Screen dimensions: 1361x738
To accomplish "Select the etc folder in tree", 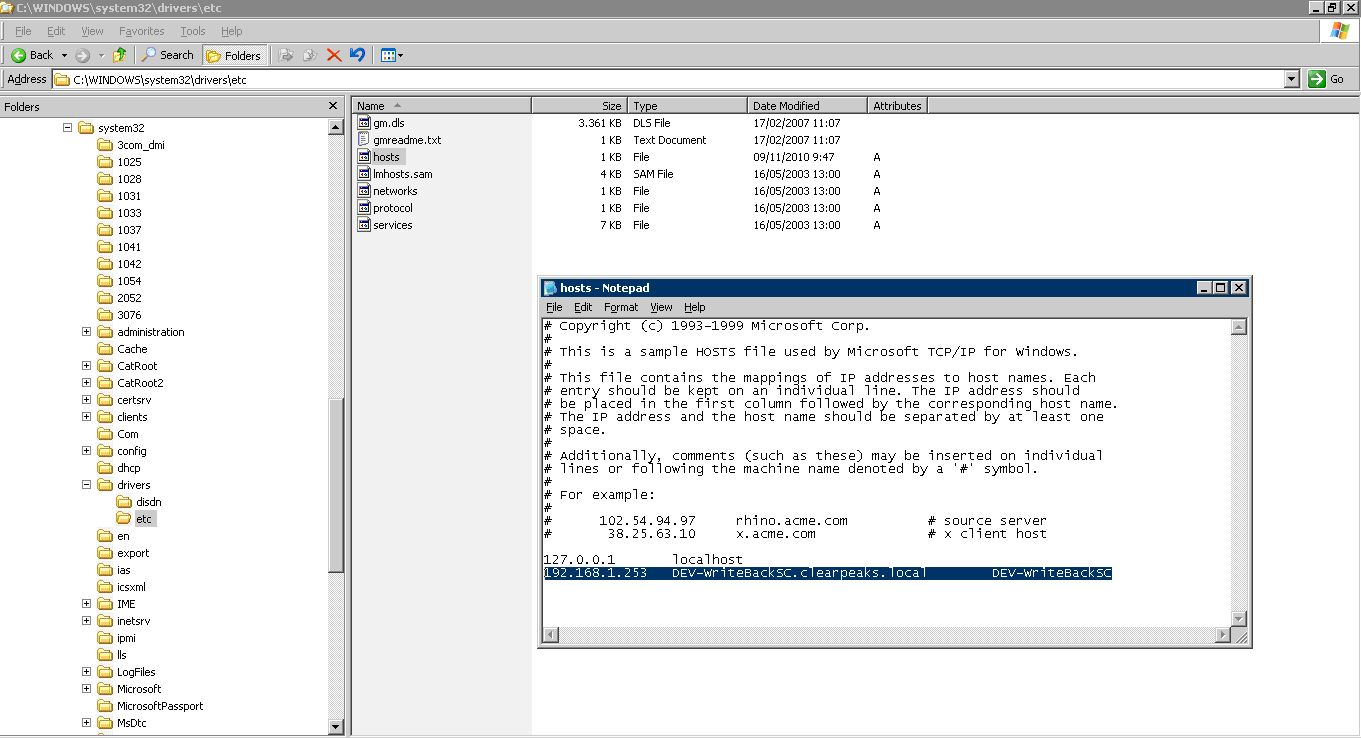I will tap(145, 519).
